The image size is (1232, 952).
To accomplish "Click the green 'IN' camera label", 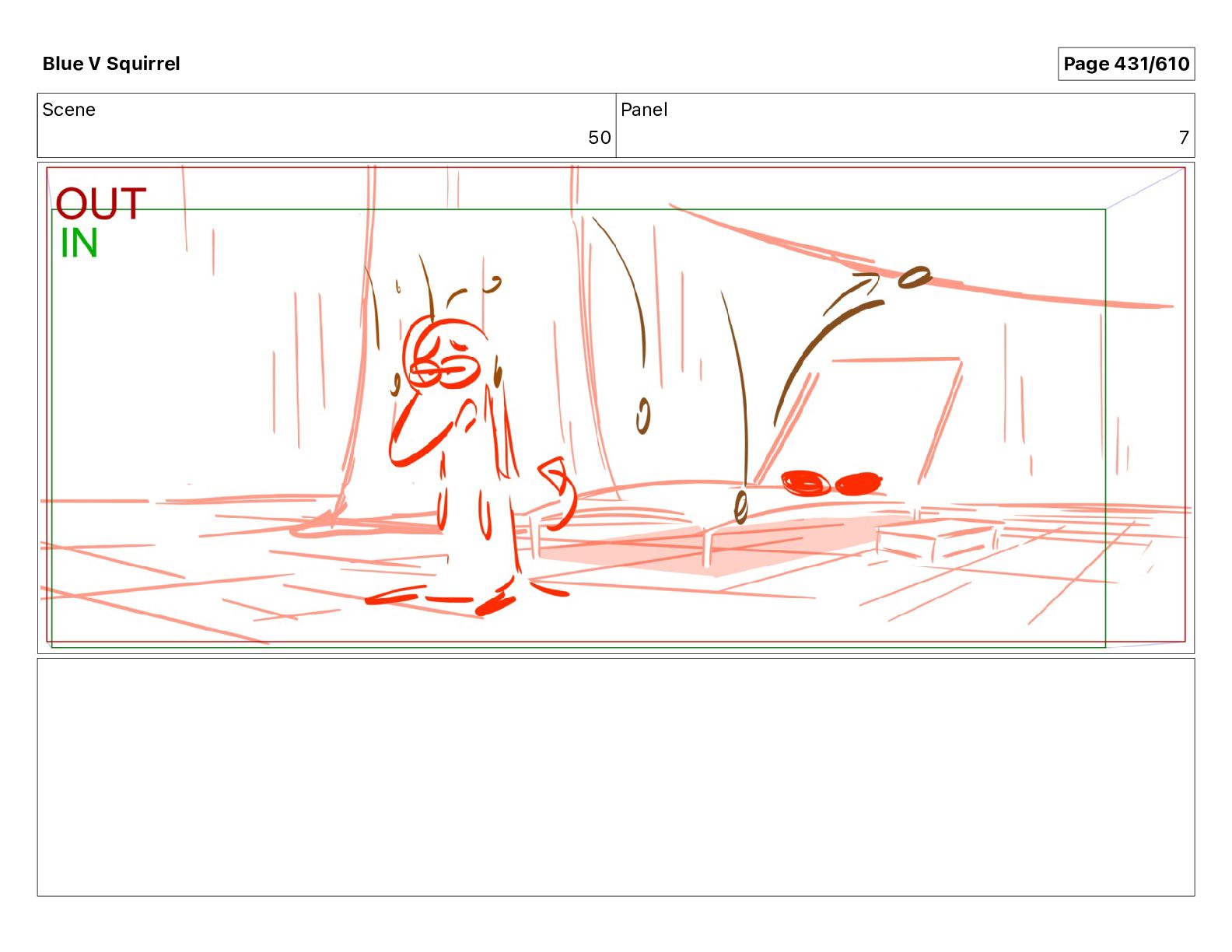I will point(79,243).
